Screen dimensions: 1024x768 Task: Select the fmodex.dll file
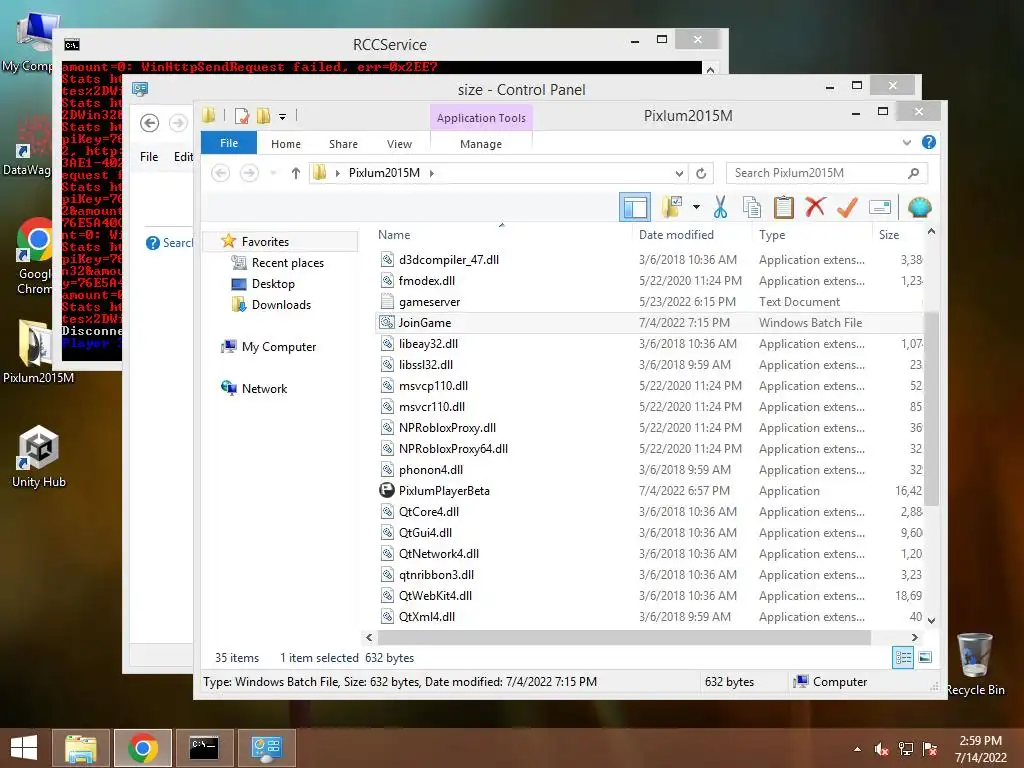(x=650, y=281)
